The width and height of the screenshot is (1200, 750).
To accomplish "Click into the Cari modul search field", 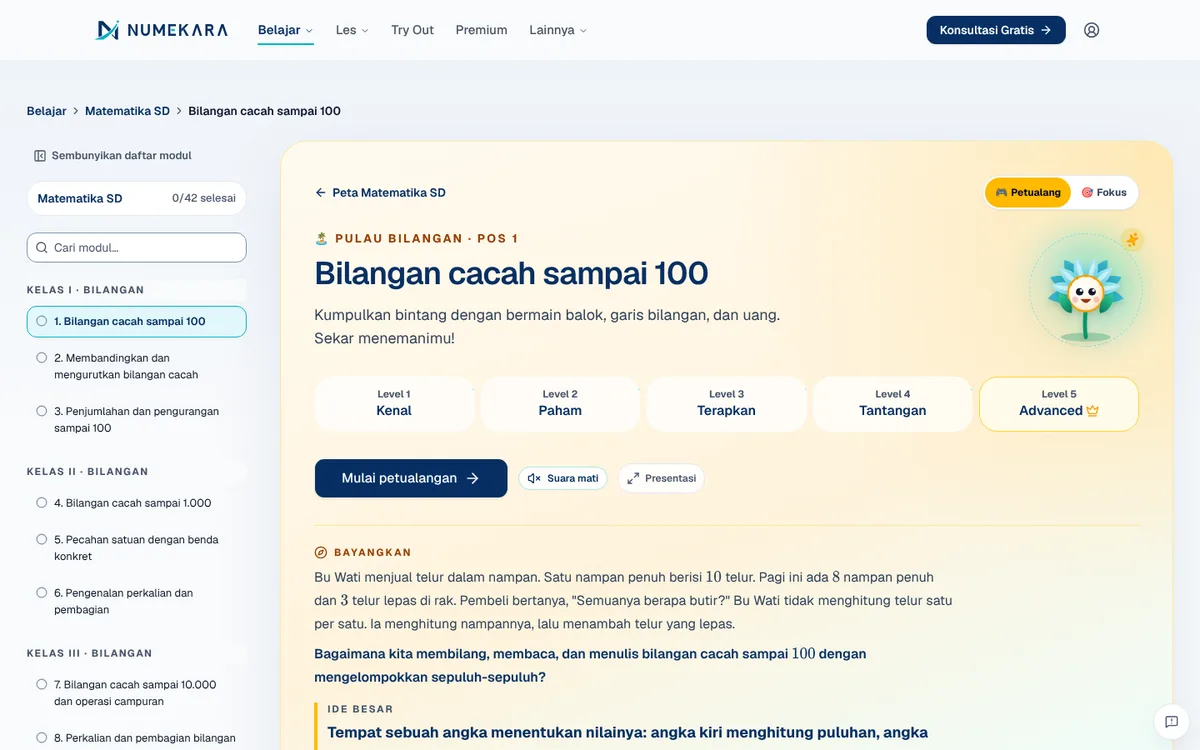I will click(136, 248).
